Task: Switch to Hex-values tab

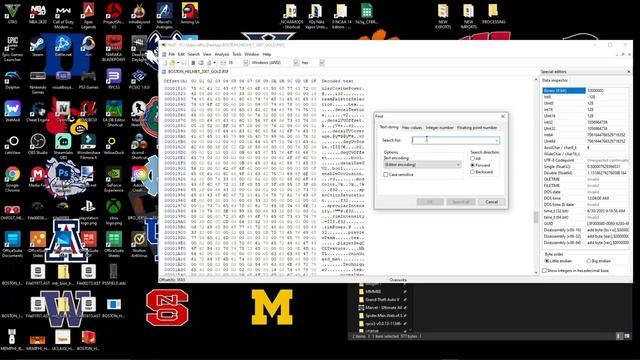Action: click(x=412, y=128)
